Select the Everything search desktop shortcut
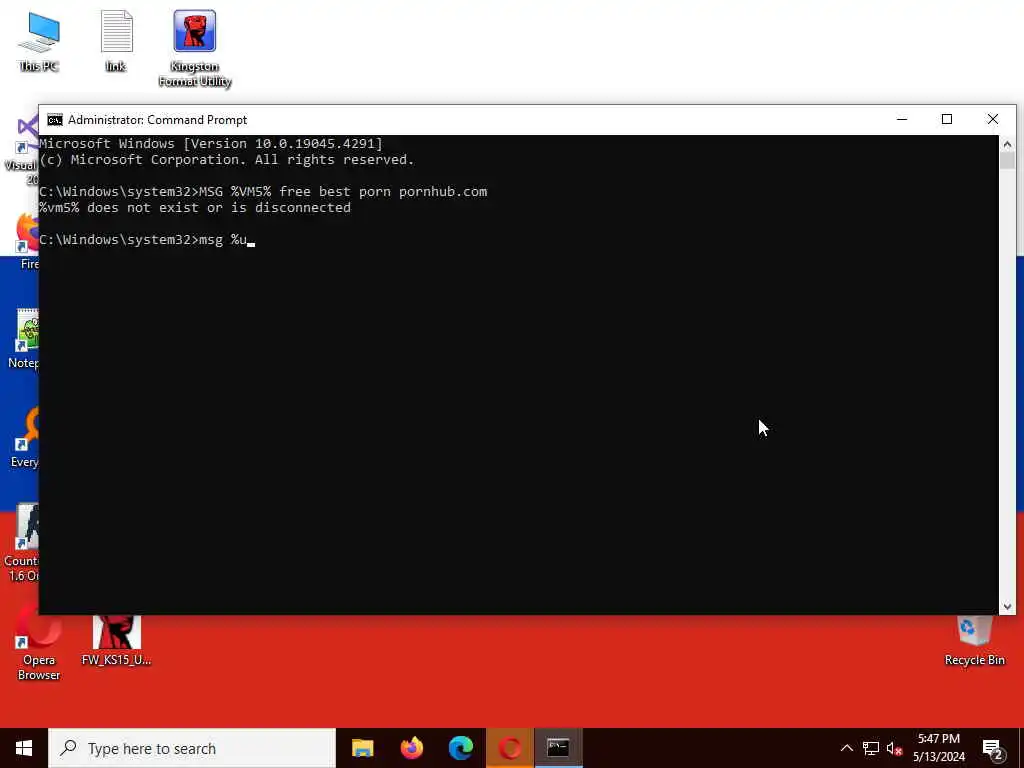Viewport: 1024px width, 768px height. (25, 438)
